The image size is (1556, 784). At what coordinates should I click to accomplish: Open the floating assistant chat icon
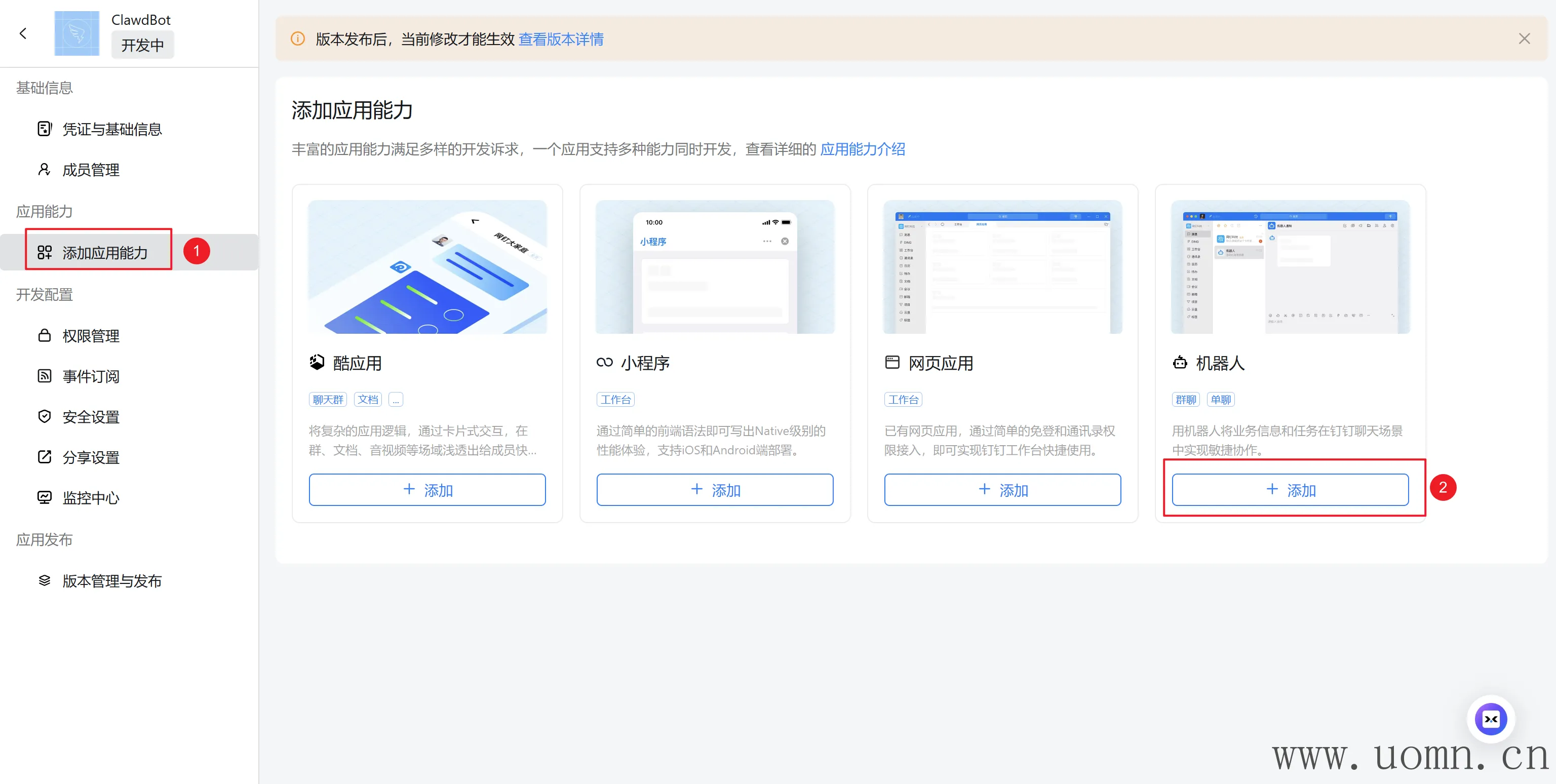pos(1490,719)
